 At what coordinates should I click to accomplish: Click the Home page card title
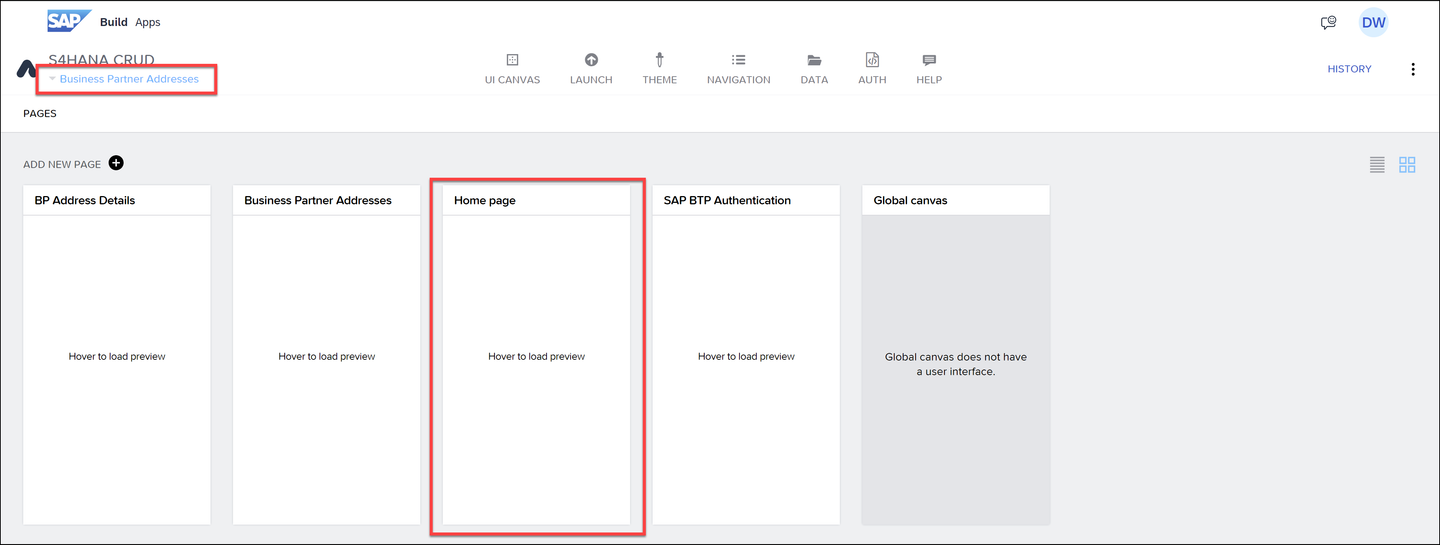pos(485,200)
